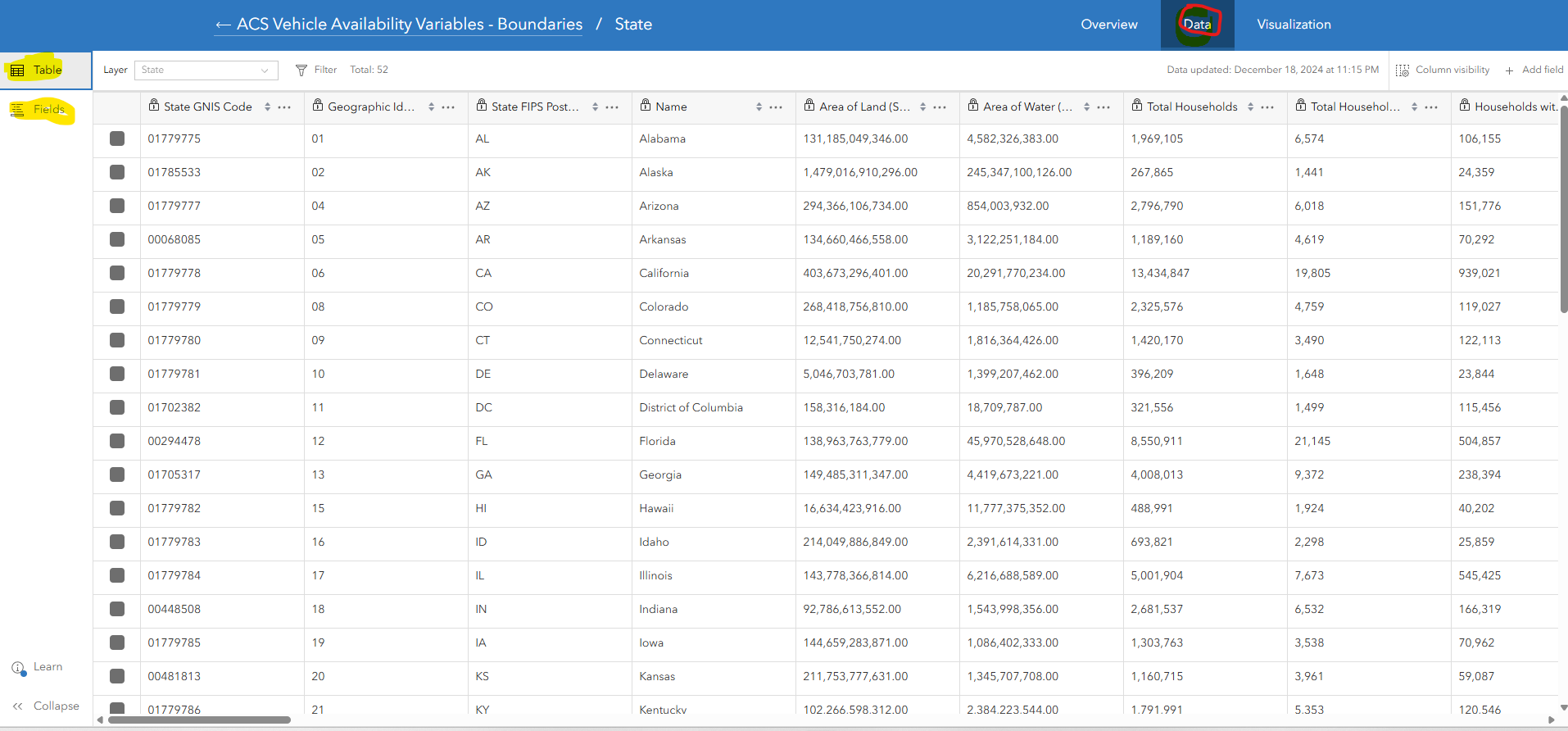The image size is (1568, 731).
Task: Switch to the Overview tab
Action: pyautogui.click(x=1108, y=25)
